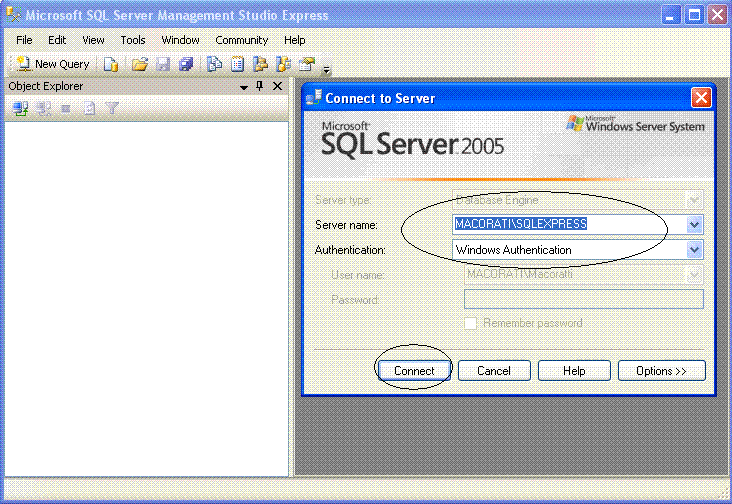Screen dimensions: 732x504
Task: Open the View menu
Action: (93, 40)
